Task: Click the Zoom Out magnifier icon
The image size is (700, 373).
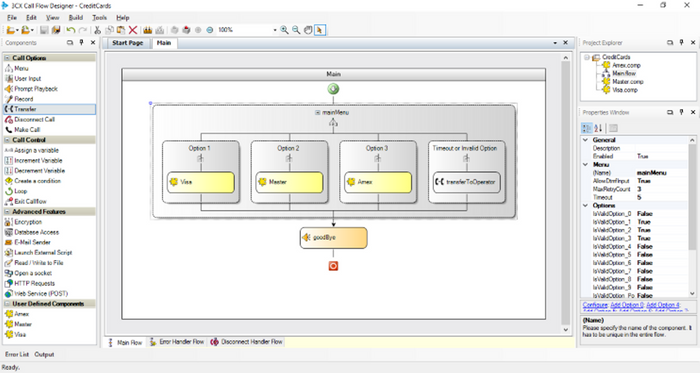Action: (x=296, y=30)
